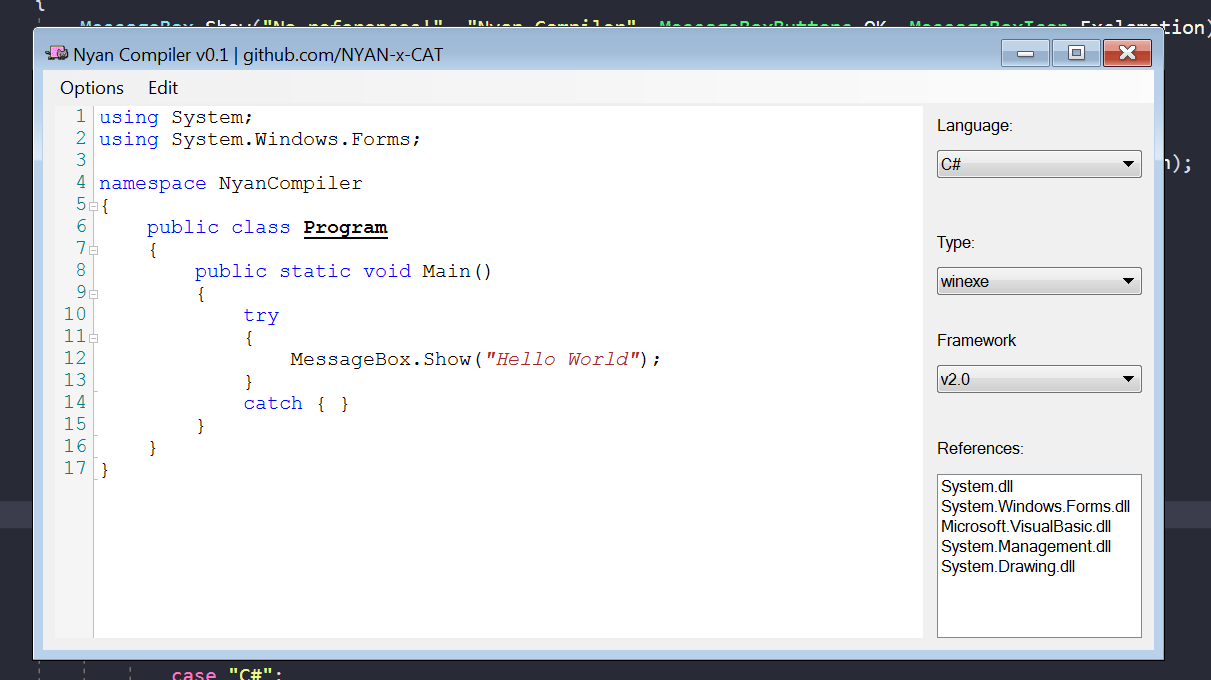Click line number 12 in the editor margin
This screenshot has width=1211, height=680.
click(74, 358)
